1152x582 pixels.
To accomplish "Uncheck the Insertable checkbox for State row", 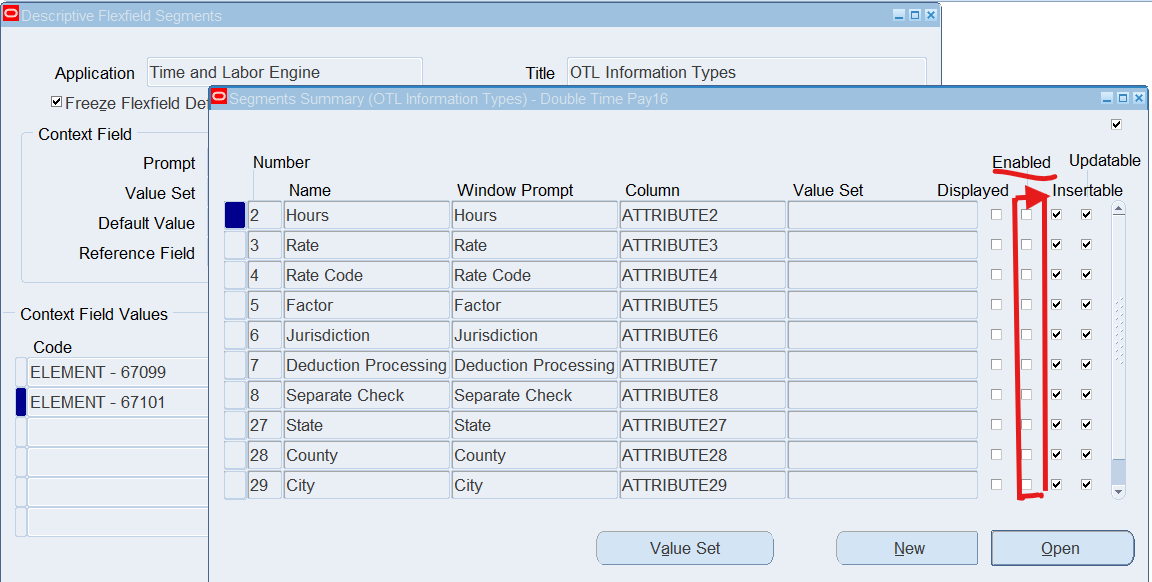I will point(1056,425).
